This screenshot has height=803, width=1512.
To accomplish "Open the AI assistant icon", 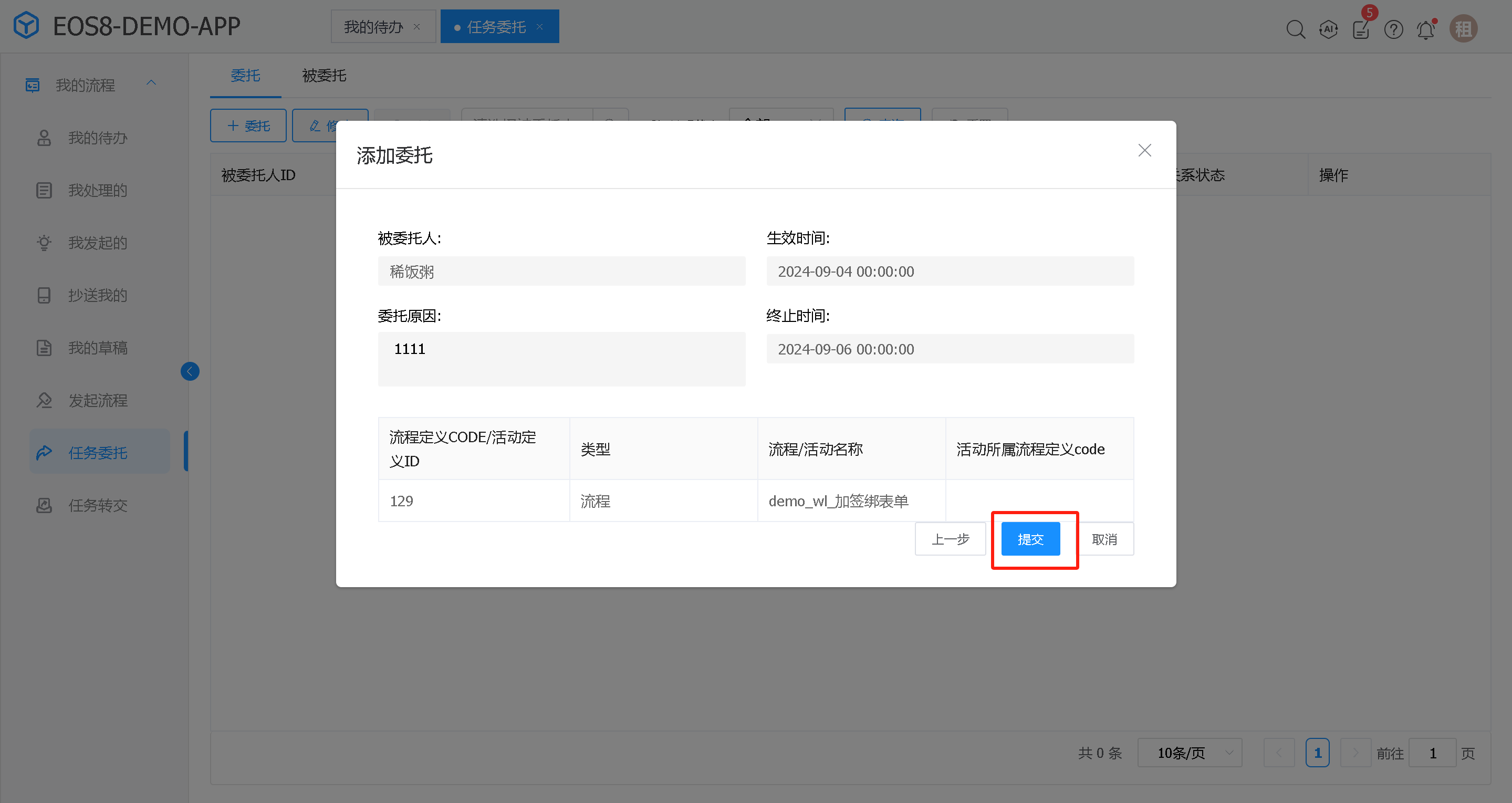I will pyautogui.click(x=1328, y=29).
